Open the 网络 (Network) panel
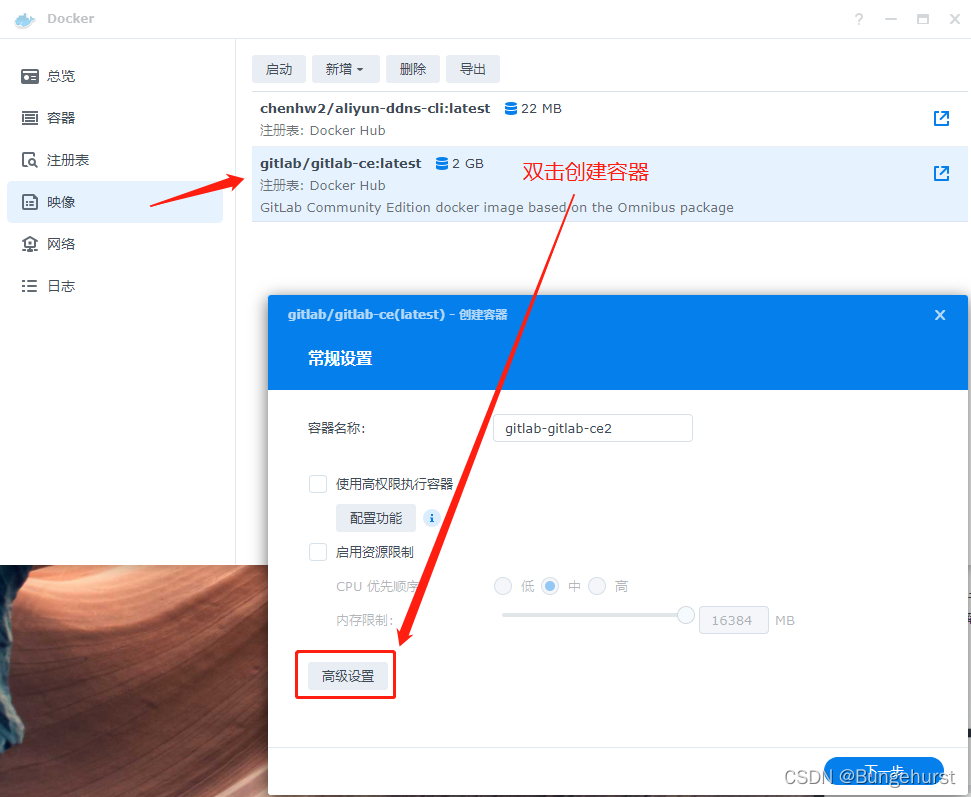Image resolution: width=971 pixels, height=797 pixels. click(63, 243)
